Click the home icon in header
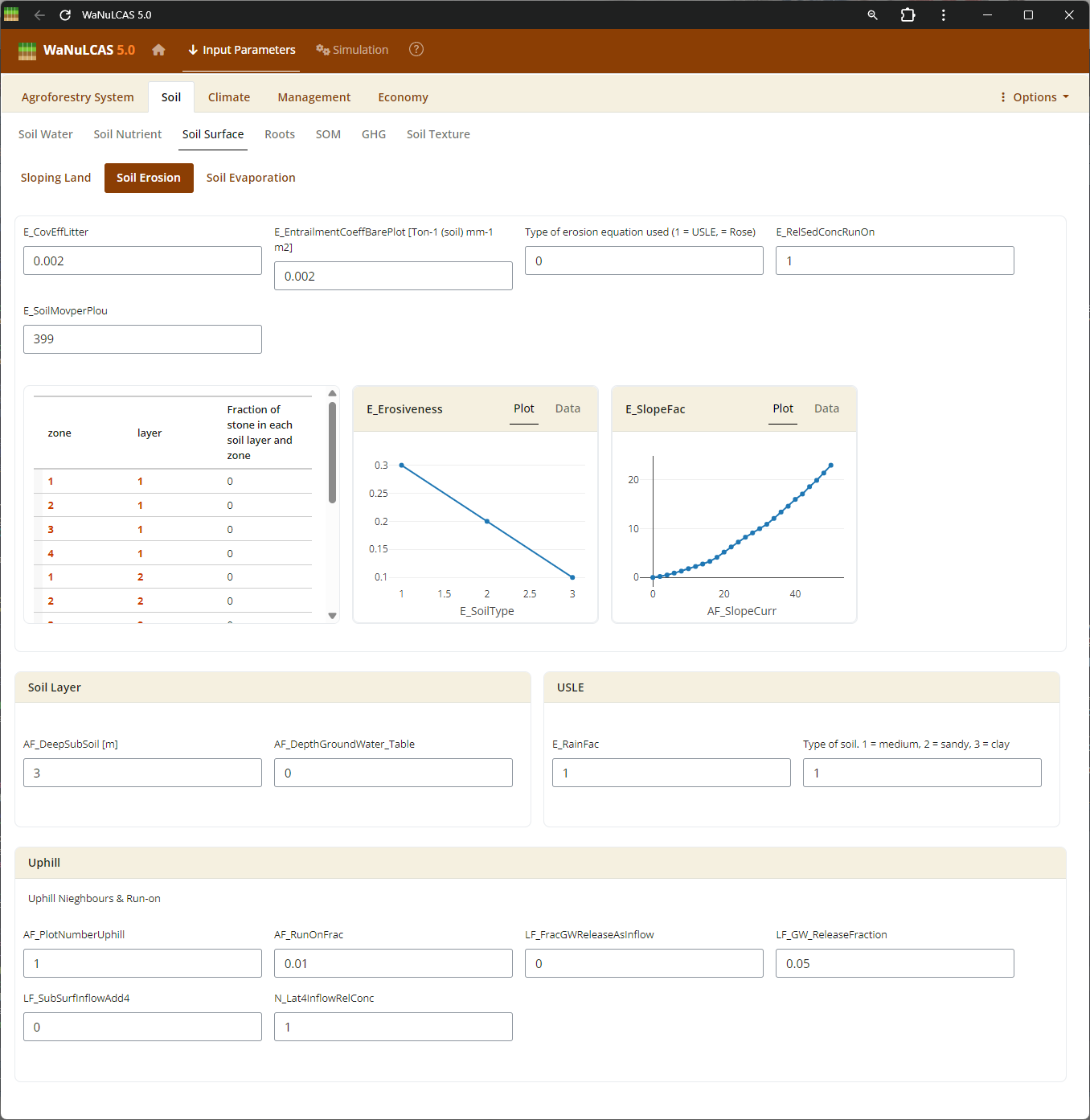Viewport: 1090px width, 1120px height. (x=158, y=50)
